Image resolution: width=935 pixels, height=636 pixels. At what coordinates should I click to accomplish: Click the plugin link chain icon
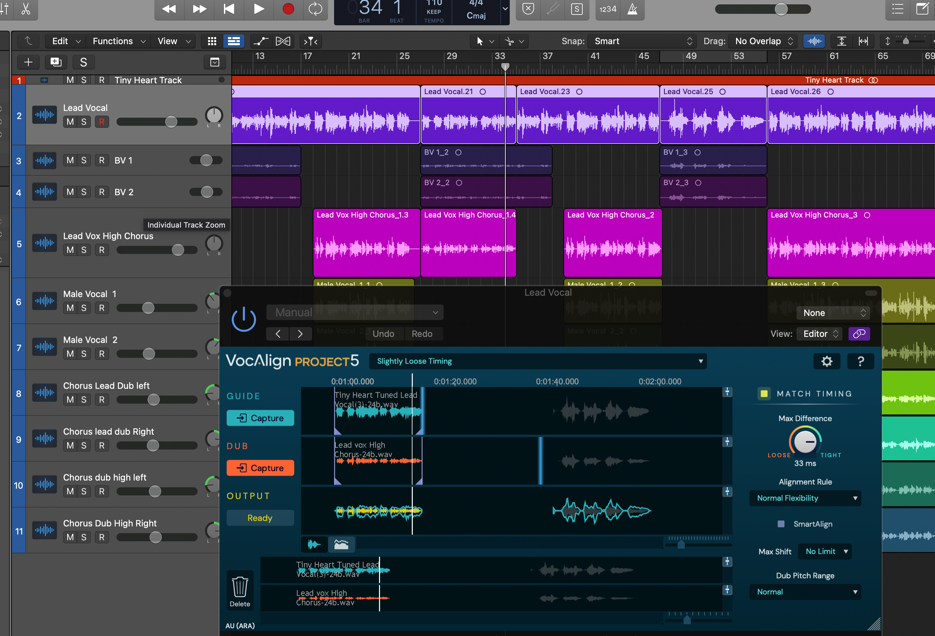(859, 334)
